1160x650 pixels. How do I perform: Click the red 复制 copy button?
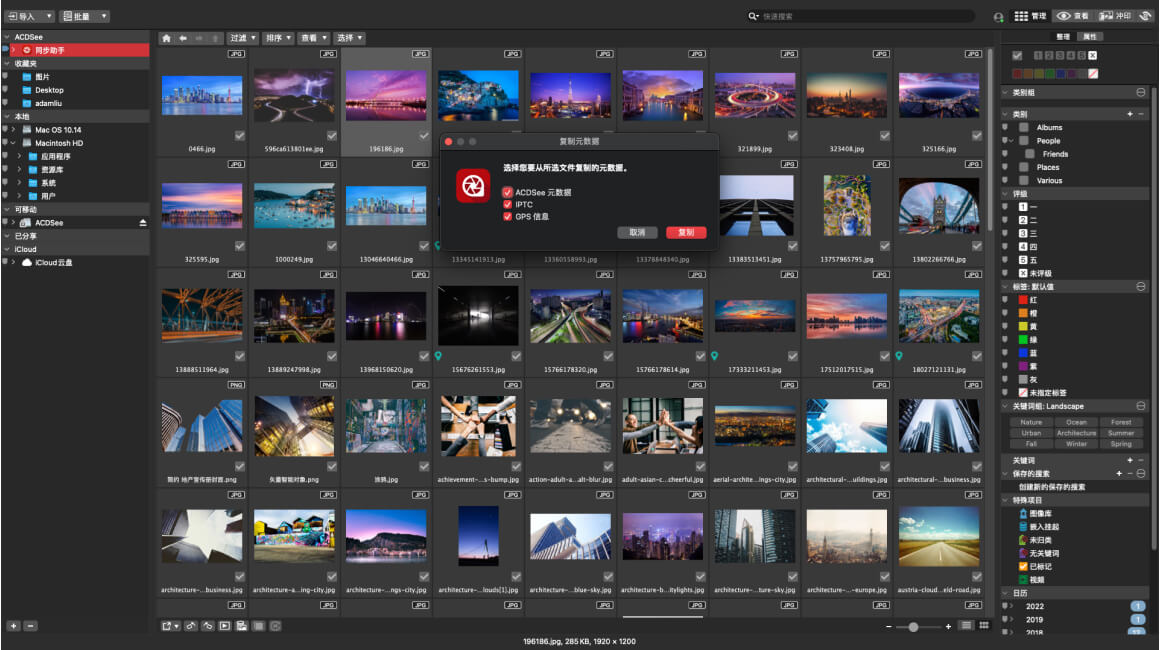(686, 232)
